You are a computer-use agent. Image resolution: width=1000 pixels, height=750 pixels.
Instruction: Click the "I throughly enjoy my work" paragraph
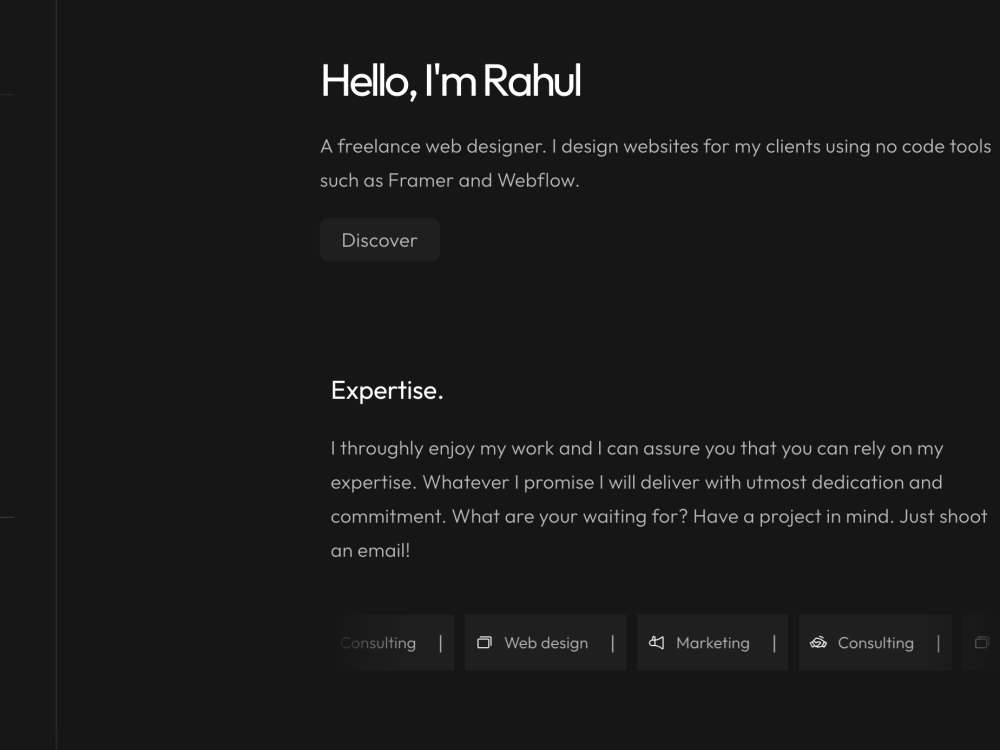pyautogui.click(x=659, y=499)
